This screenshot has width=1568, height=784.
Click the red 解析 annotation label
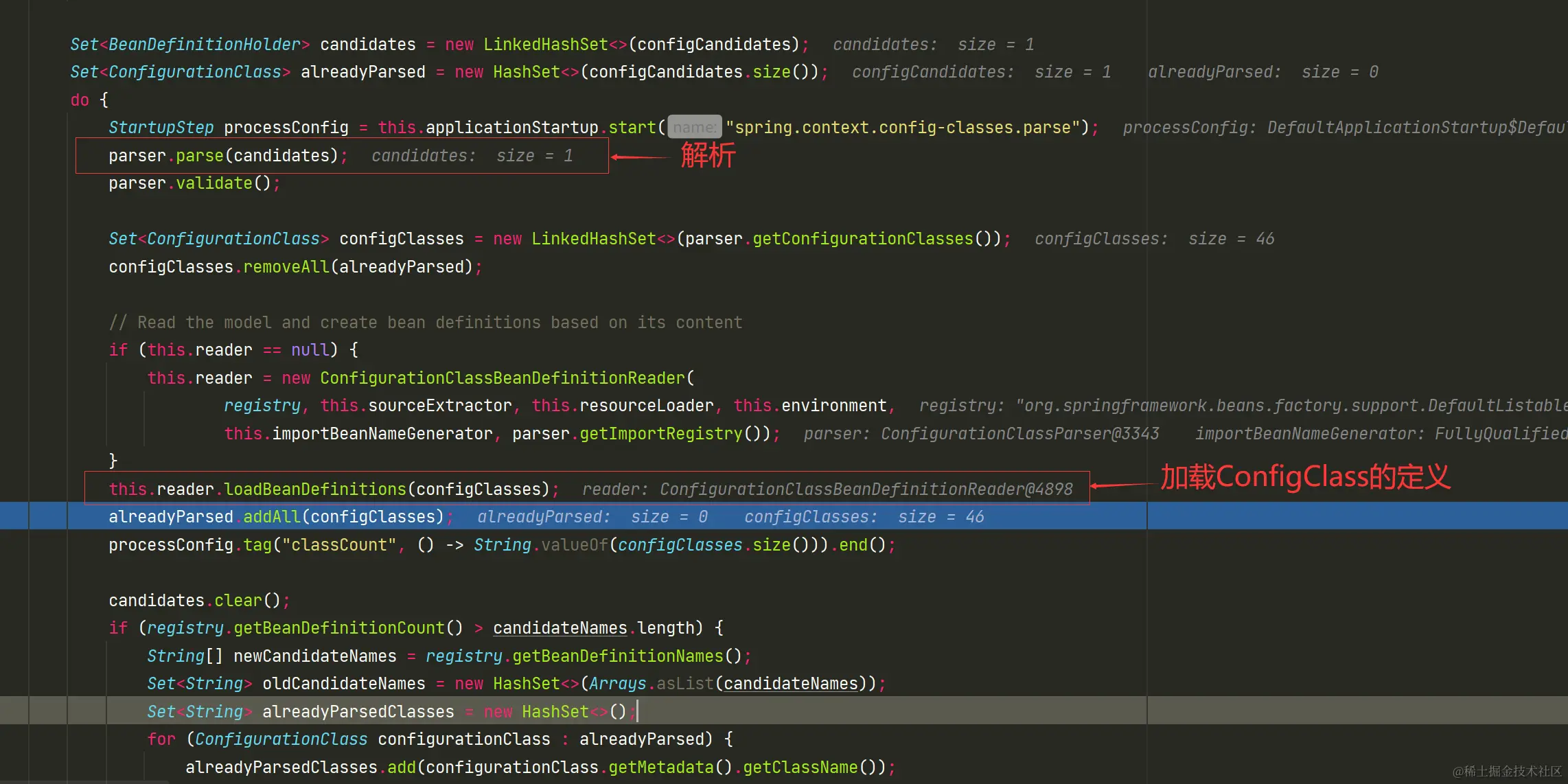[708, 155]
